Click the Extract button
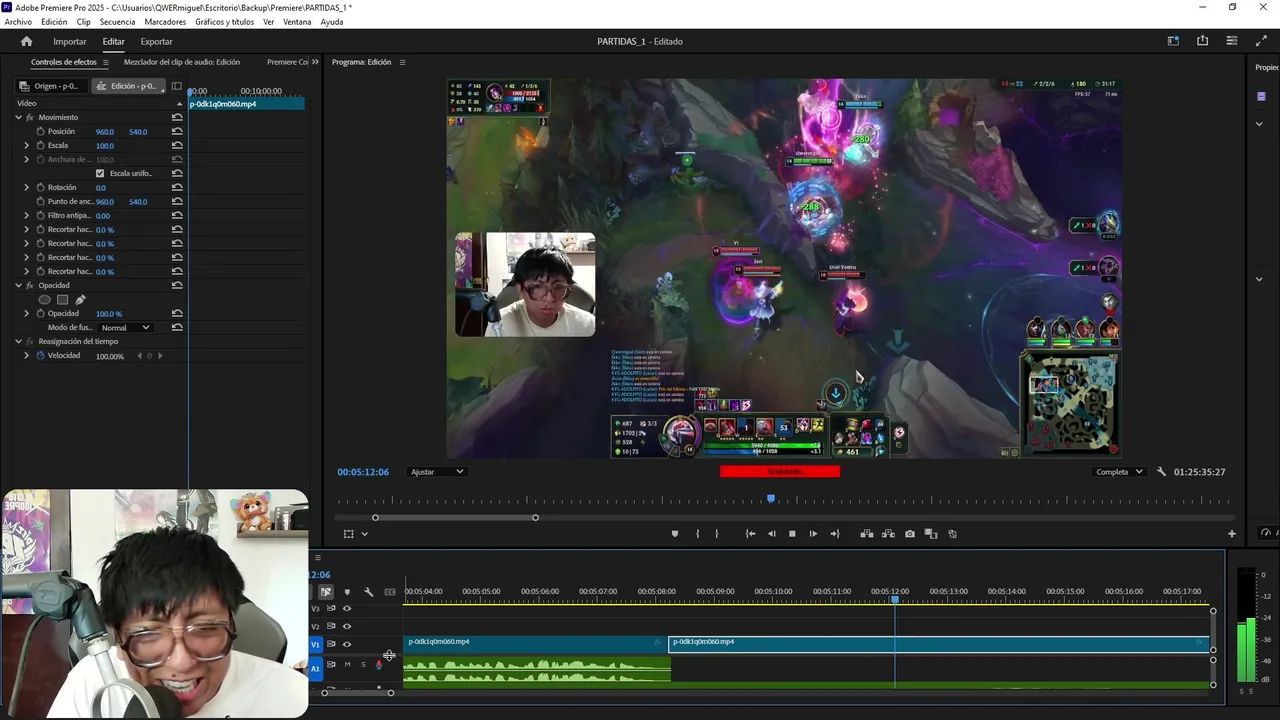 [x=888, y=534]
